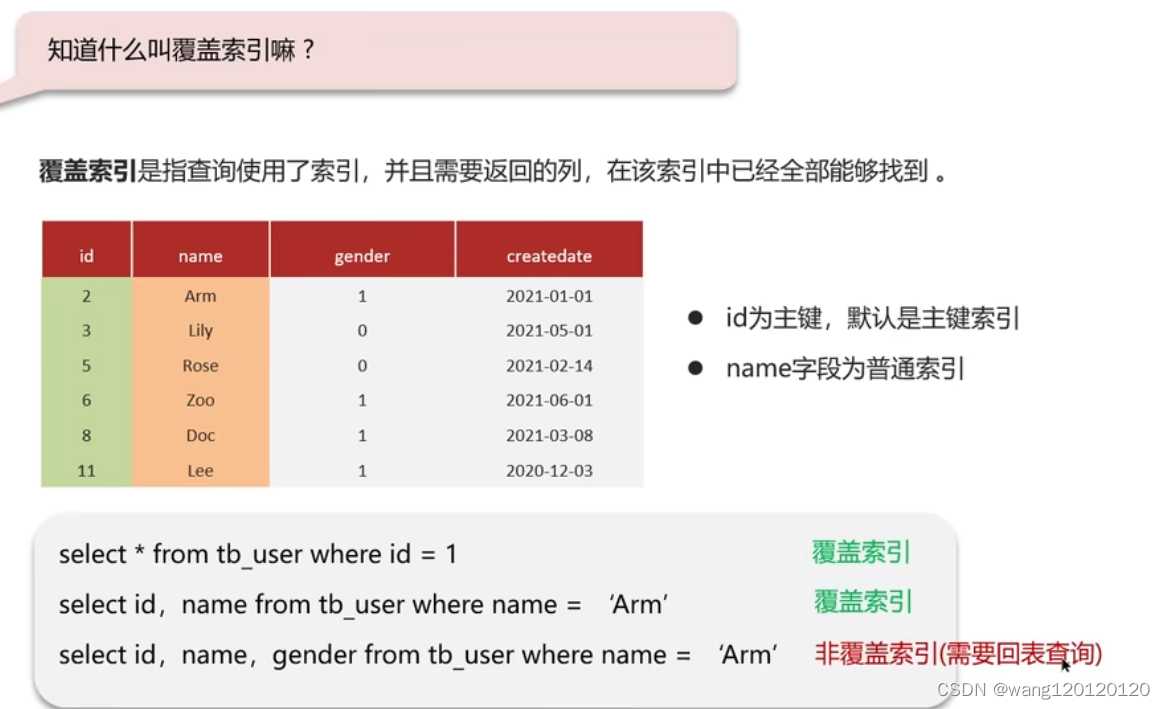Screen dimensions: 1165x709
Task: Click the name cell 'Rose'
Action: click(201, 366)
